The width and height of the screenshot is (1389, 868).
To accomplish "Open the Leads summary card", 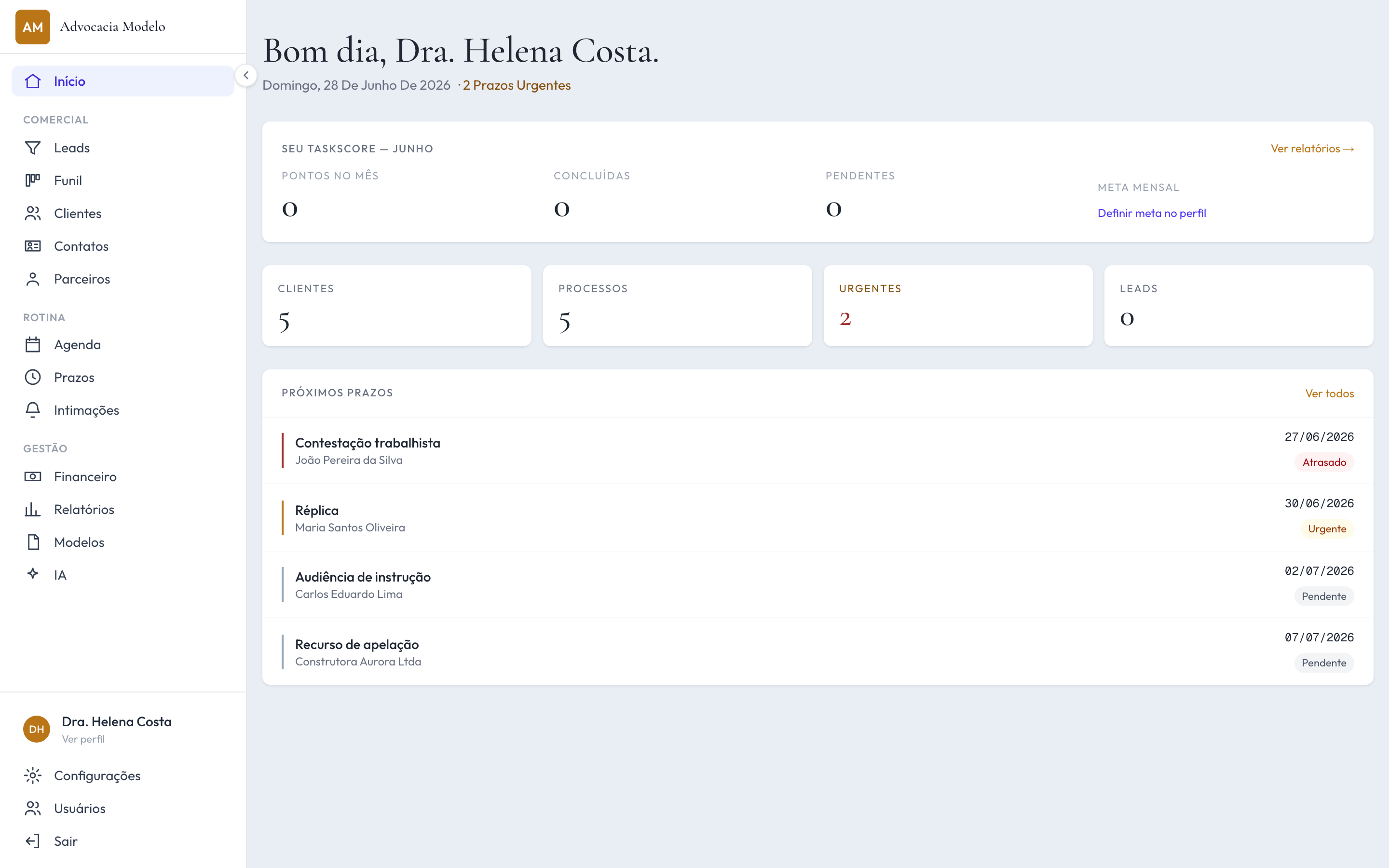I will coord(1239,305).
